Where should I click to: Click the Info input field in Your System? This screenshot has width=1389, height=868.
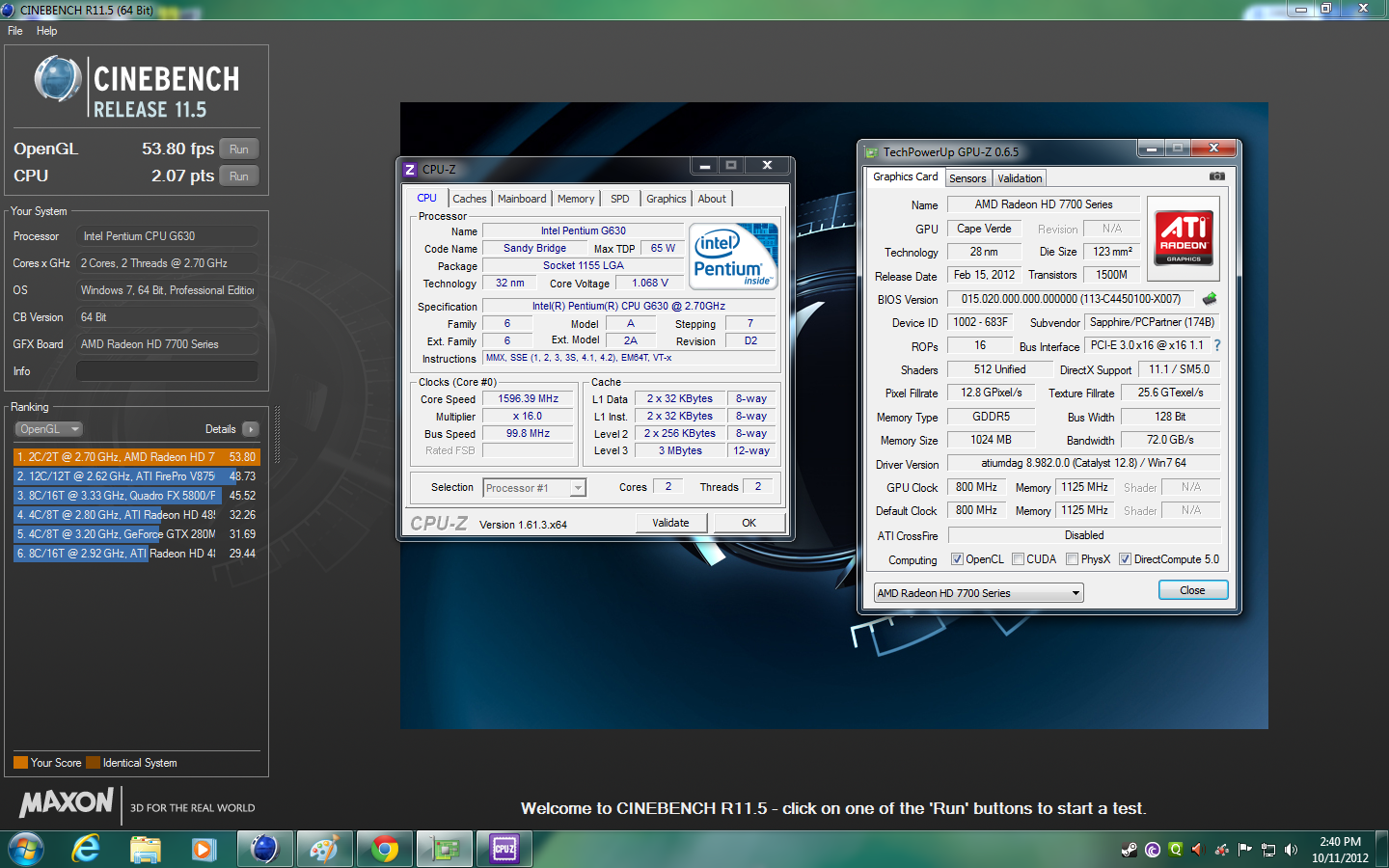point(167,371)
